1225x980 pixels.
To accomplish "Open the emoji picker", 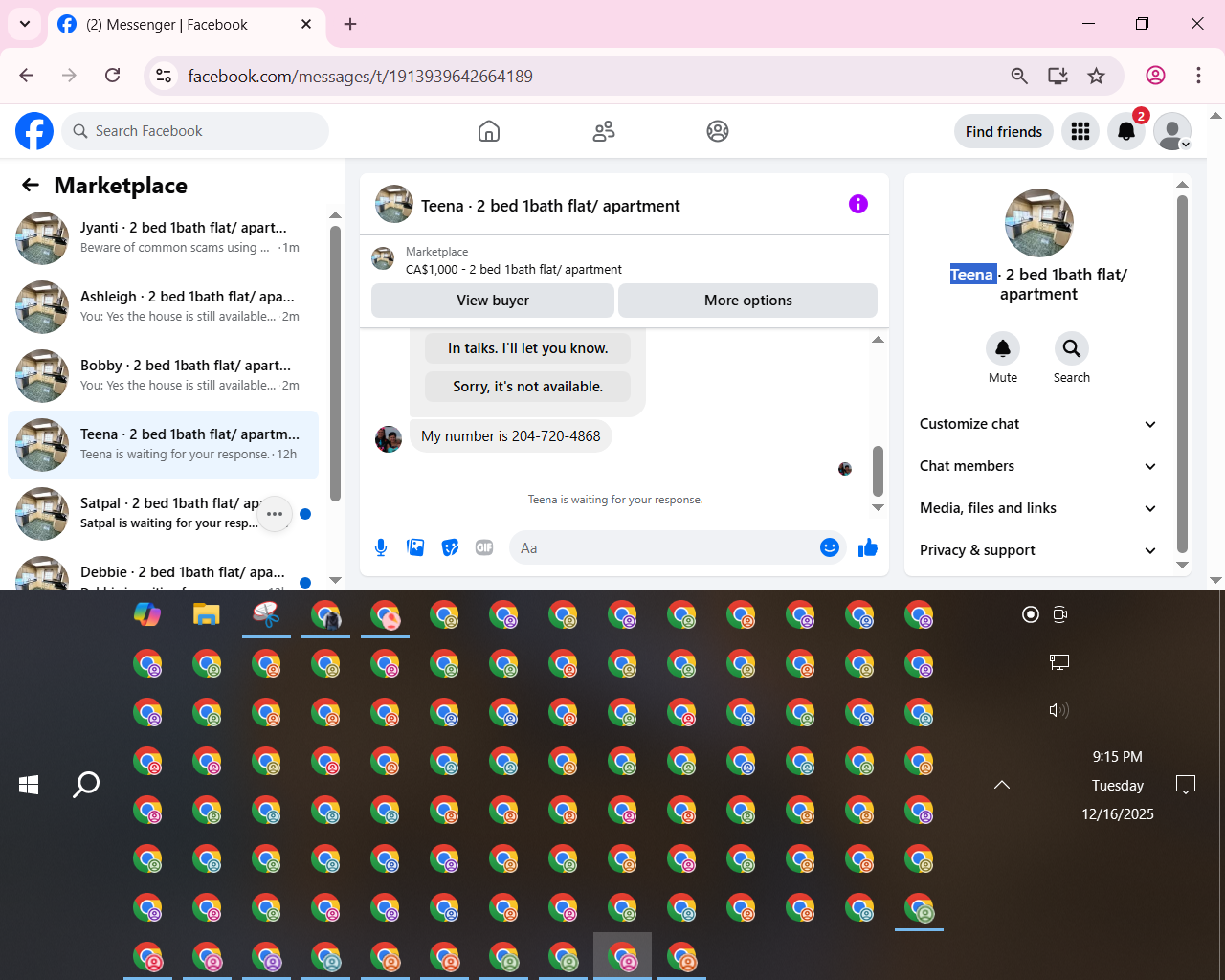I will [x=830, y=547].
